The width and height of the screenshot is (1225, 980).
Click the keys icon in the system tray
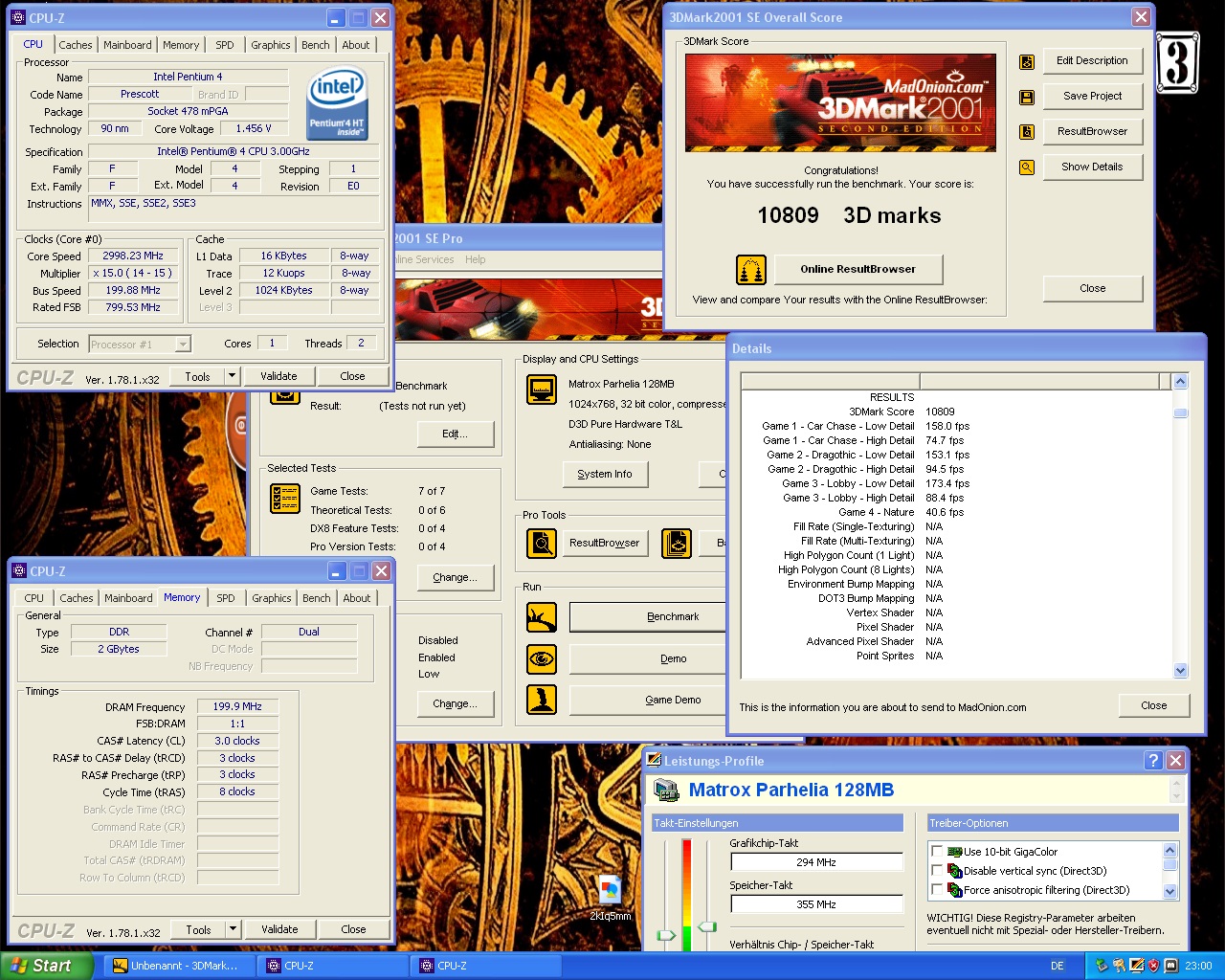point(1119,966)
